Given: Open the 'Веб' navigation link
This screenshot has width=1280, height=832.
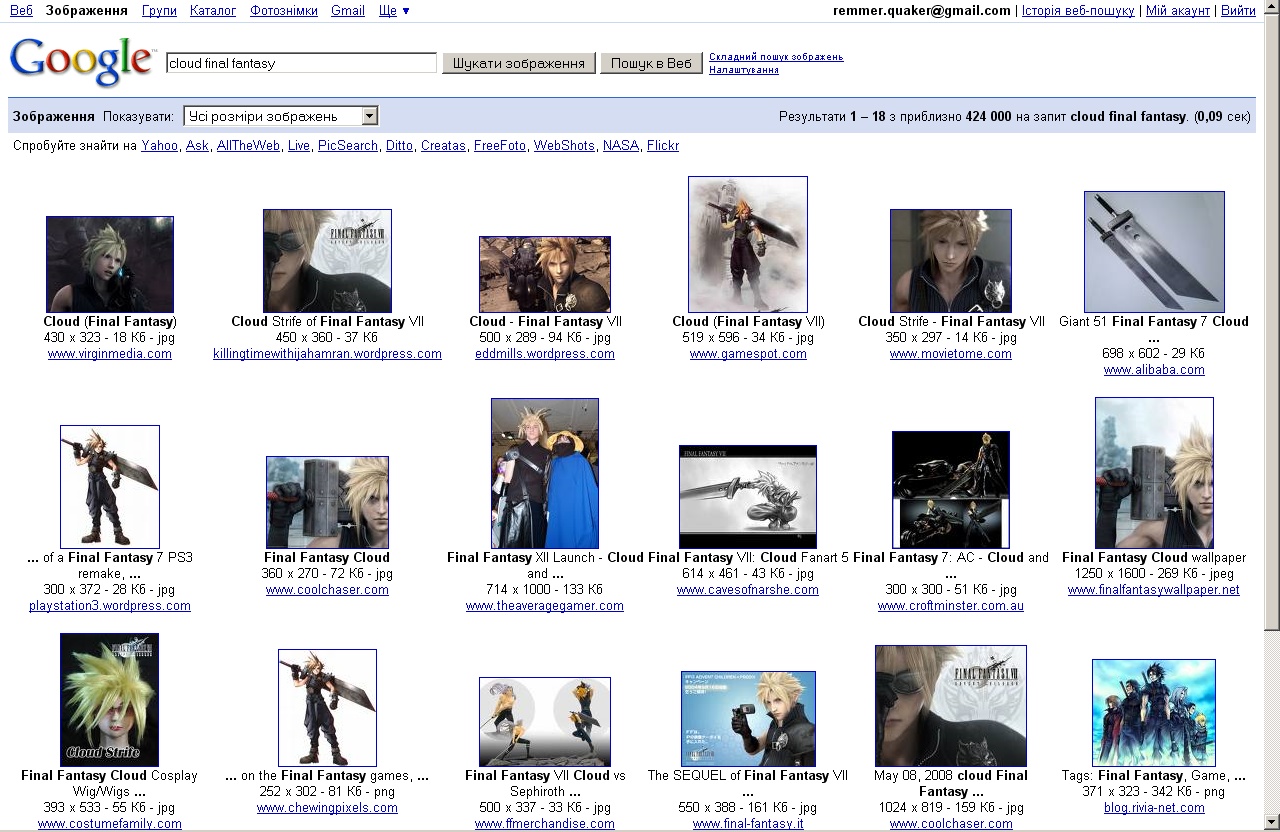Looking at the screenshot, I should click(x=21, y=10).
